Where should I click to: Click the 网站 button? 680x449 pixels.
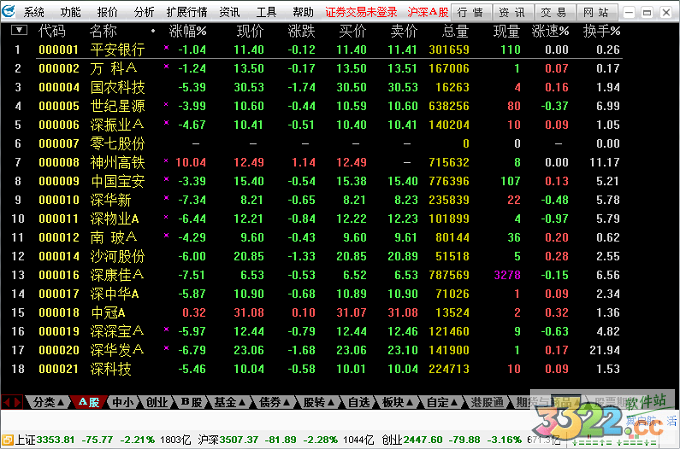click(x=597, y=12)
